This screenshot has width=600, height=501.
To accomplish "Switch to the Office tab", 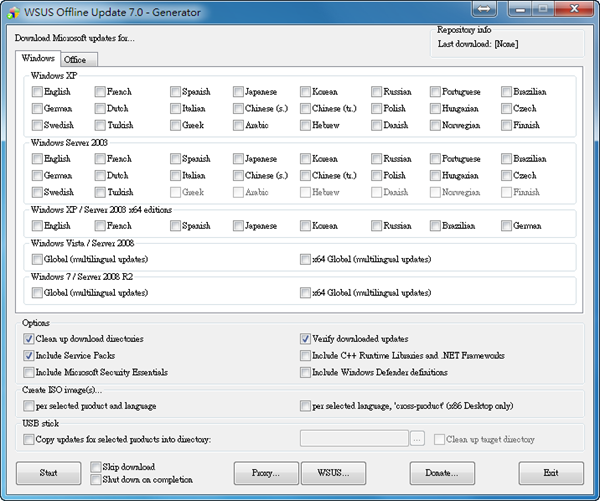I will pos(79,60).
